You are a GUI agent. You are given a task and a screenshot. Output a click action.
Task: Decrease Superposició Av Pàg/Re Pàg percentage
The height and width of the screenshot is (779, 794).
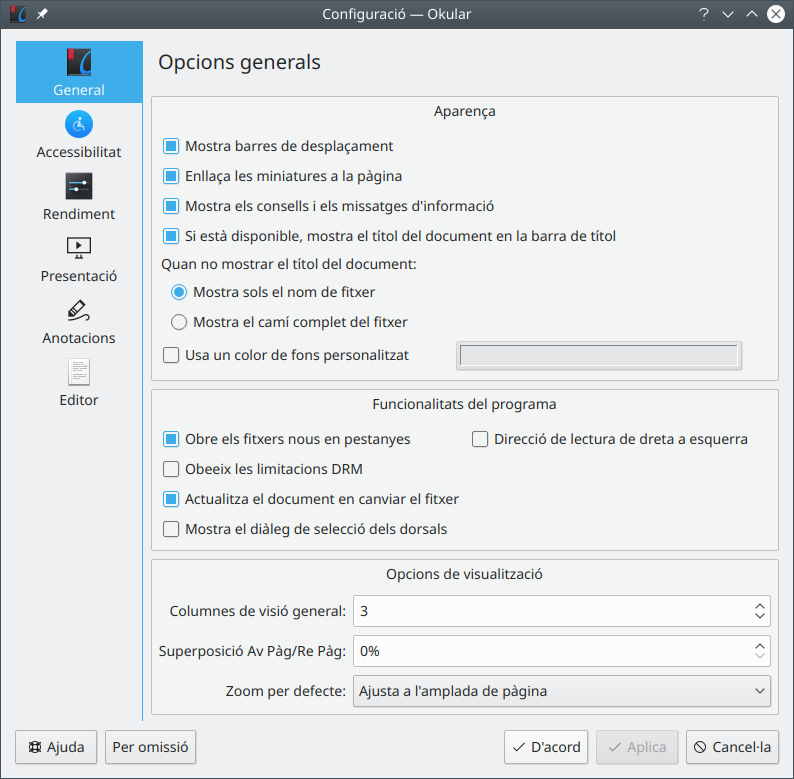click(760, 657)
